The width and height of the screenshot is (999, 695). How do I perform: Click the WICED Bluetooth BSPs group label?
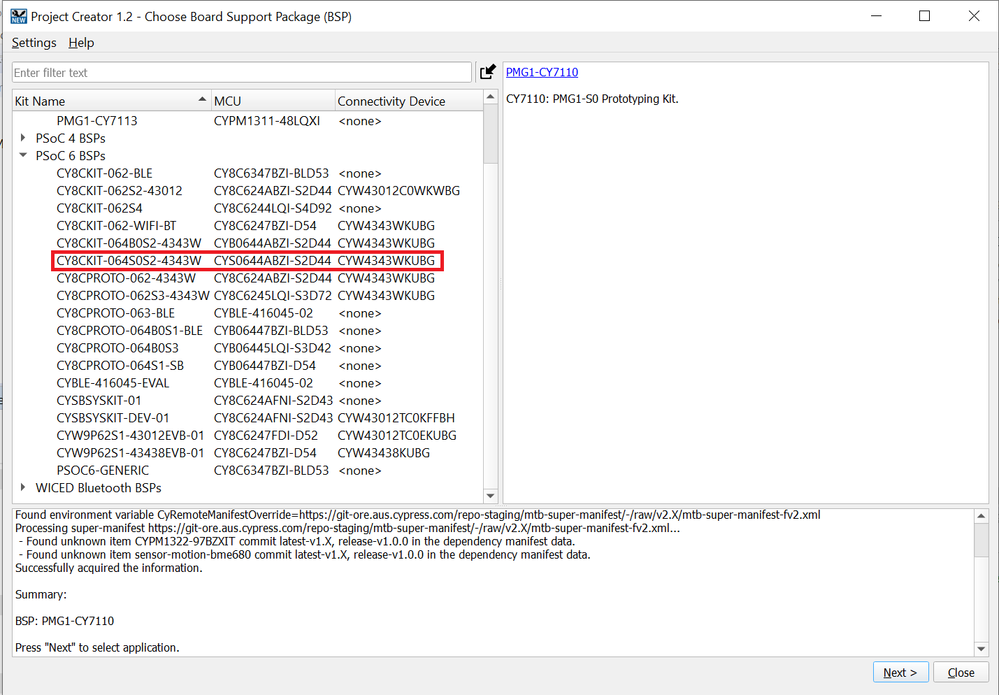click(99, 488)
